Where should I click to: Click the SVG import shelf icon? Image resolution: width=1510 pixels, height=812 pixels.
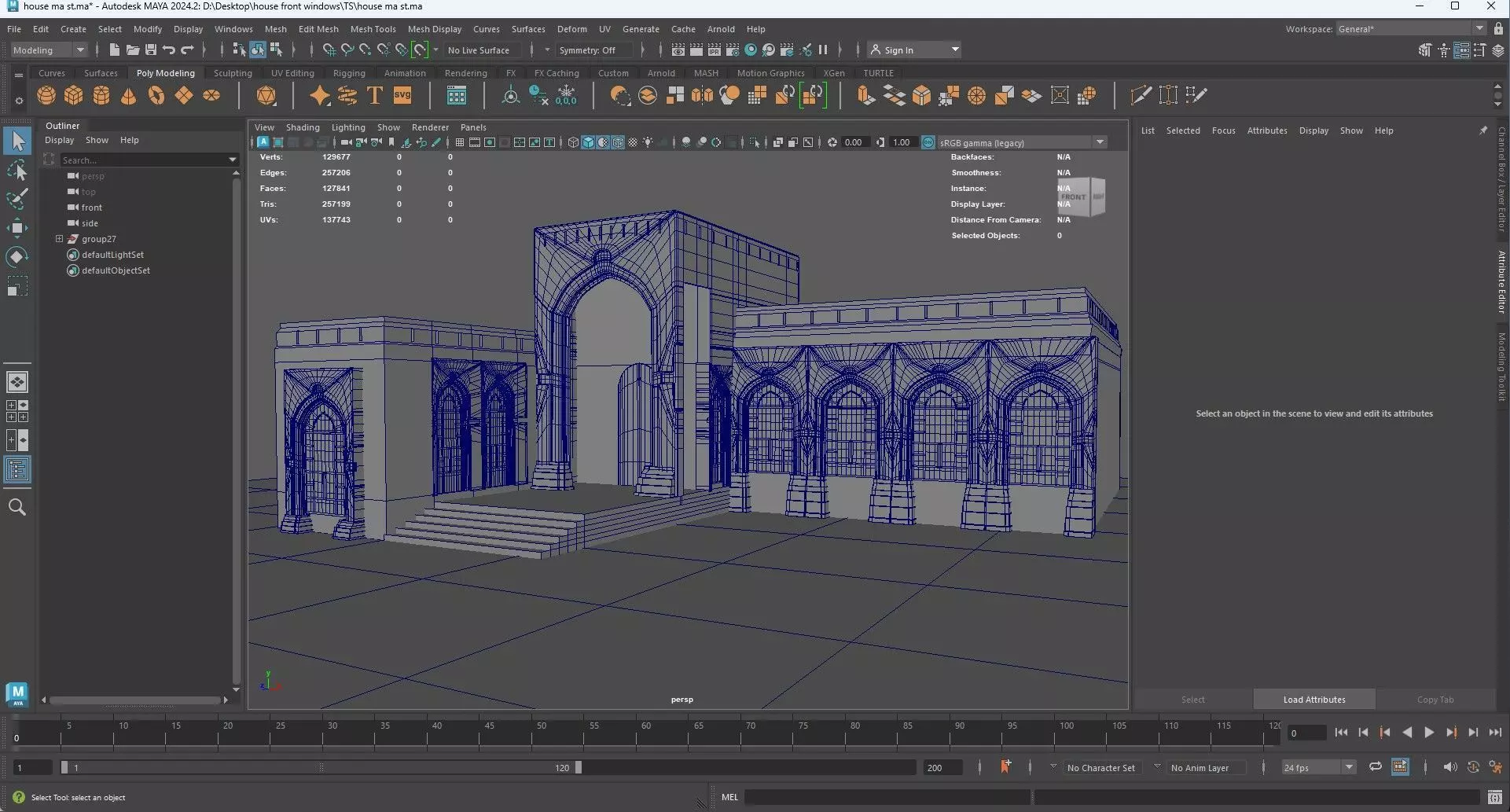[402, 96]
